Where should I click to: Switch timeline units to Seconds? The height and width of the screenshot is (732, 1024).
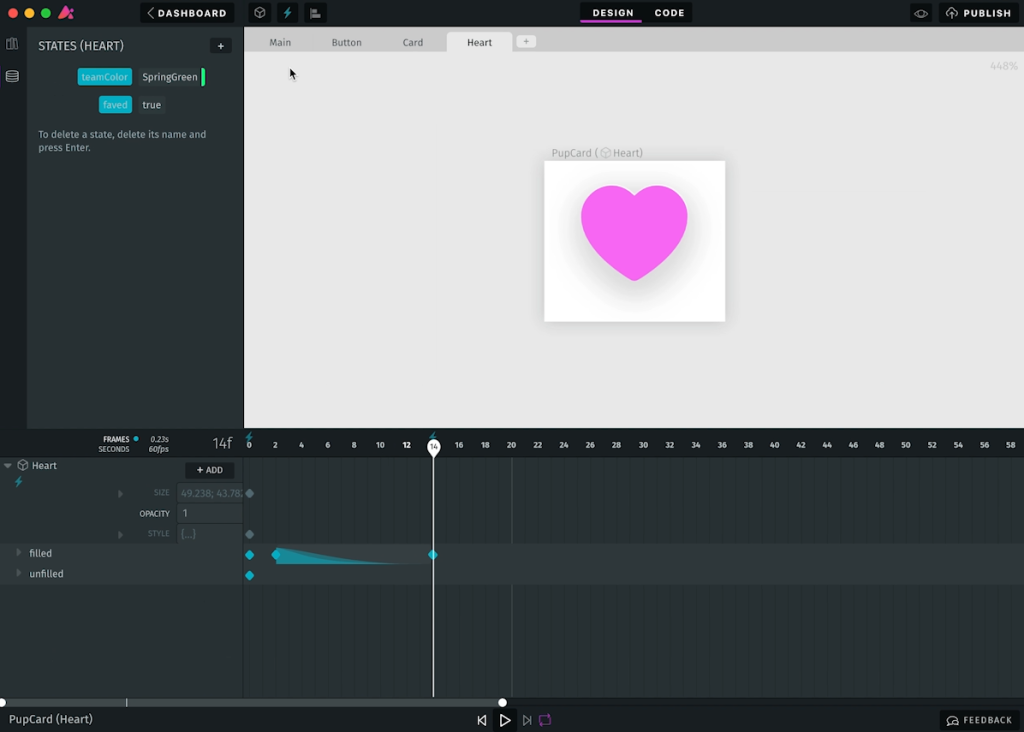[x=114, y=450]
